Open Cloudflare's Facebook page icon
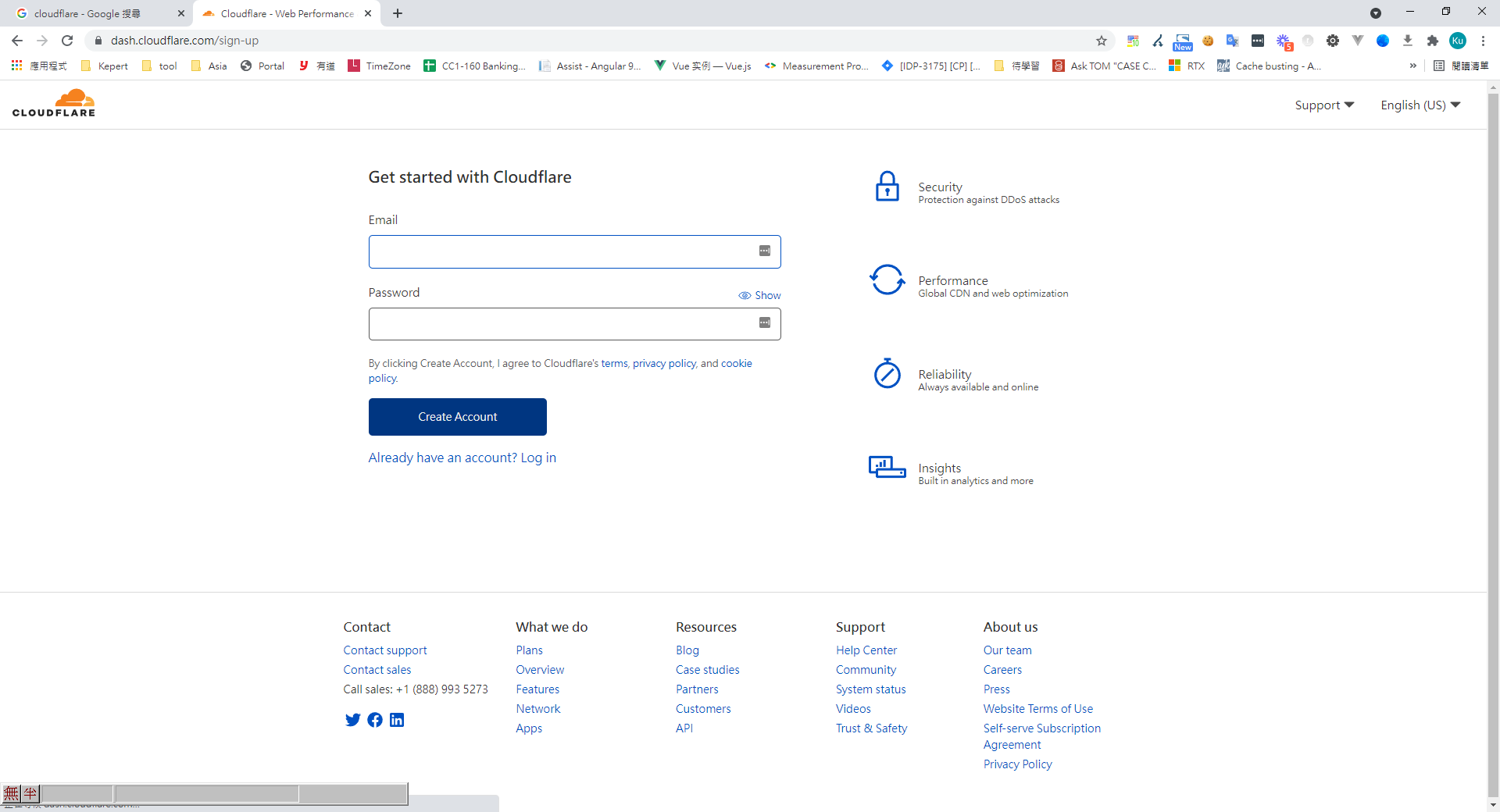The image size is (1500, 812). click(375, 720)
